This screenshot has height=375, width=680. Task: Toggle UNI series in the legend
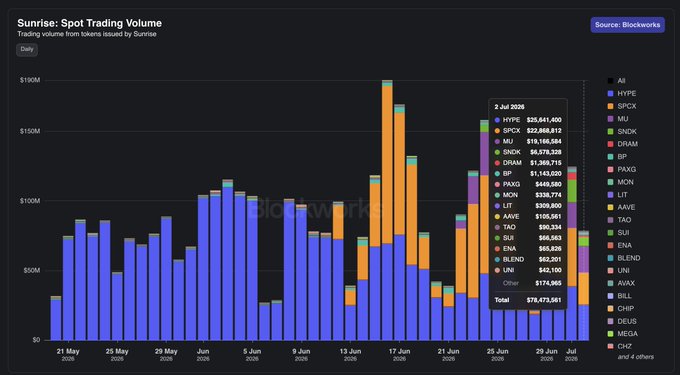click(618, 271)
